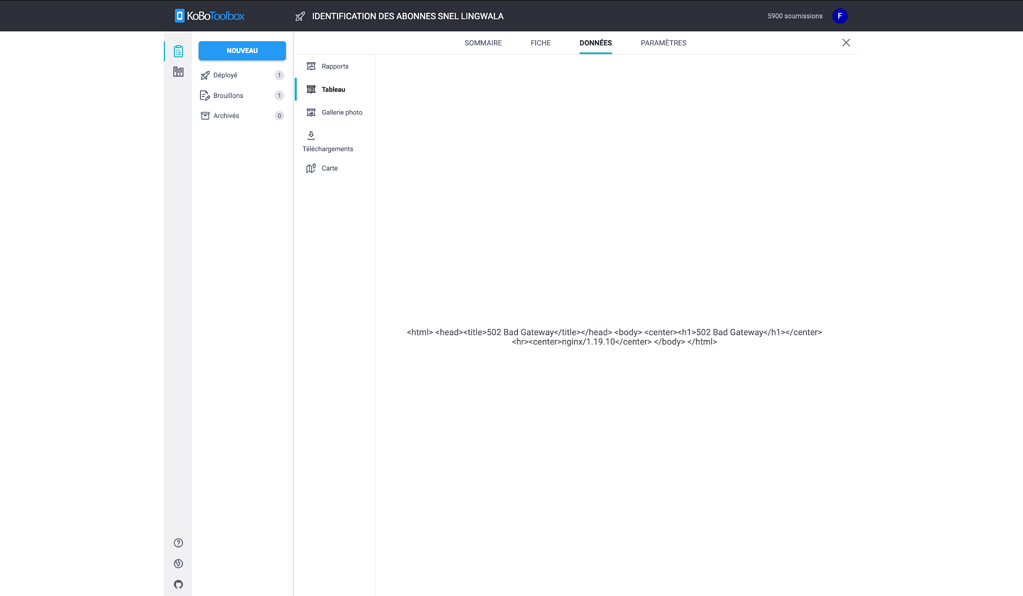Open the help question mark icon
The width and height of the screenshot is (1023, 596).
click(177, 542)
